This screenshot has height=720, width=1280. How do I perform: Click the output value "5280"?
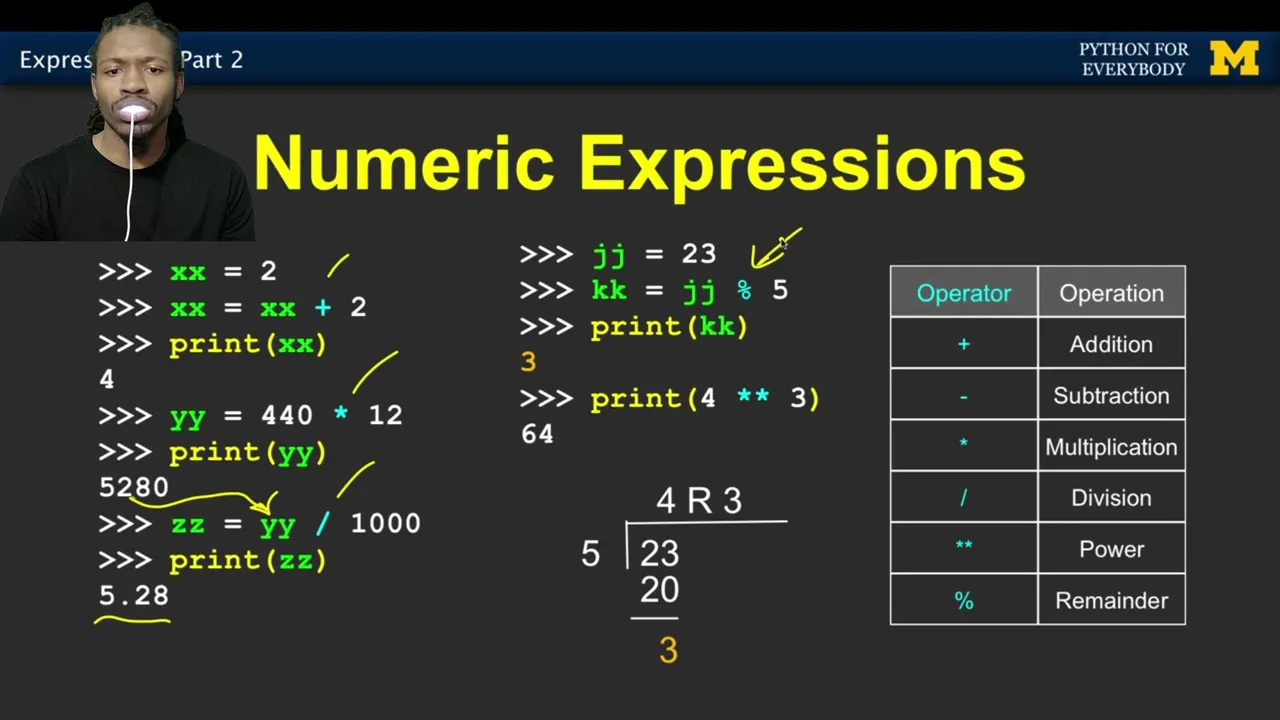pos(134,488)
